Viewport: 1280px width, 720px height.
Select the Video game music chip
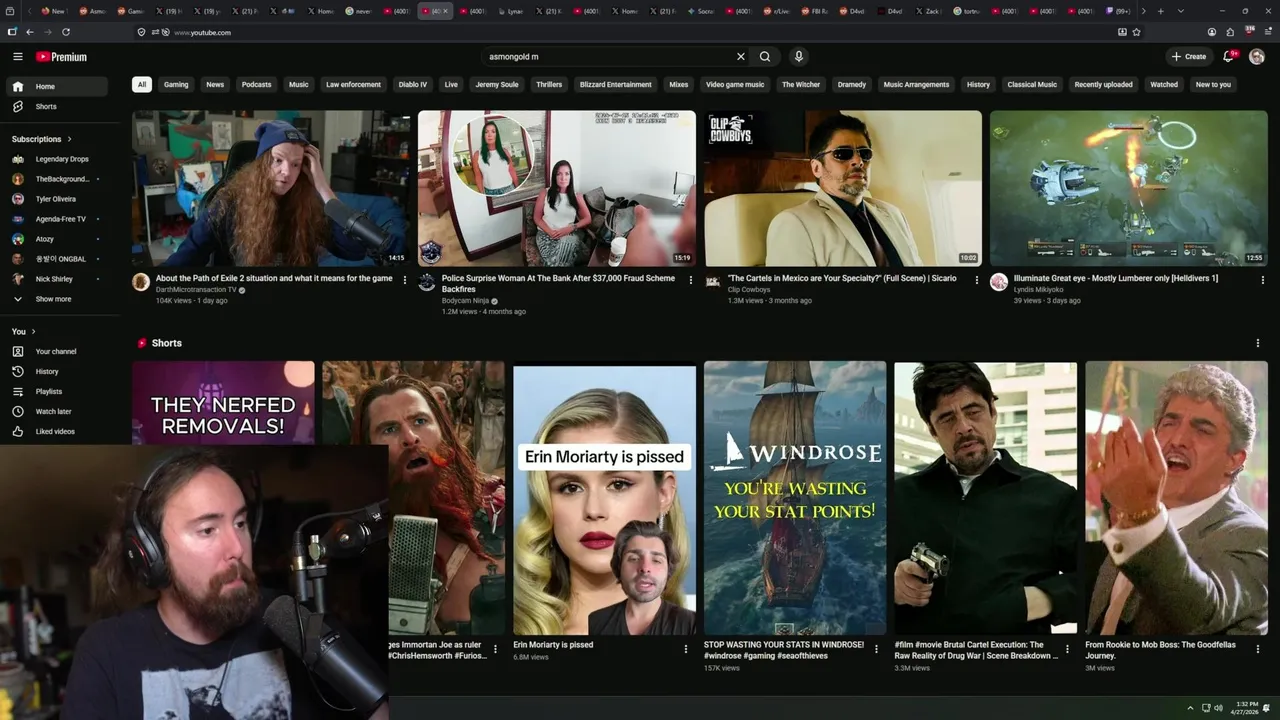tap(735, 85)
